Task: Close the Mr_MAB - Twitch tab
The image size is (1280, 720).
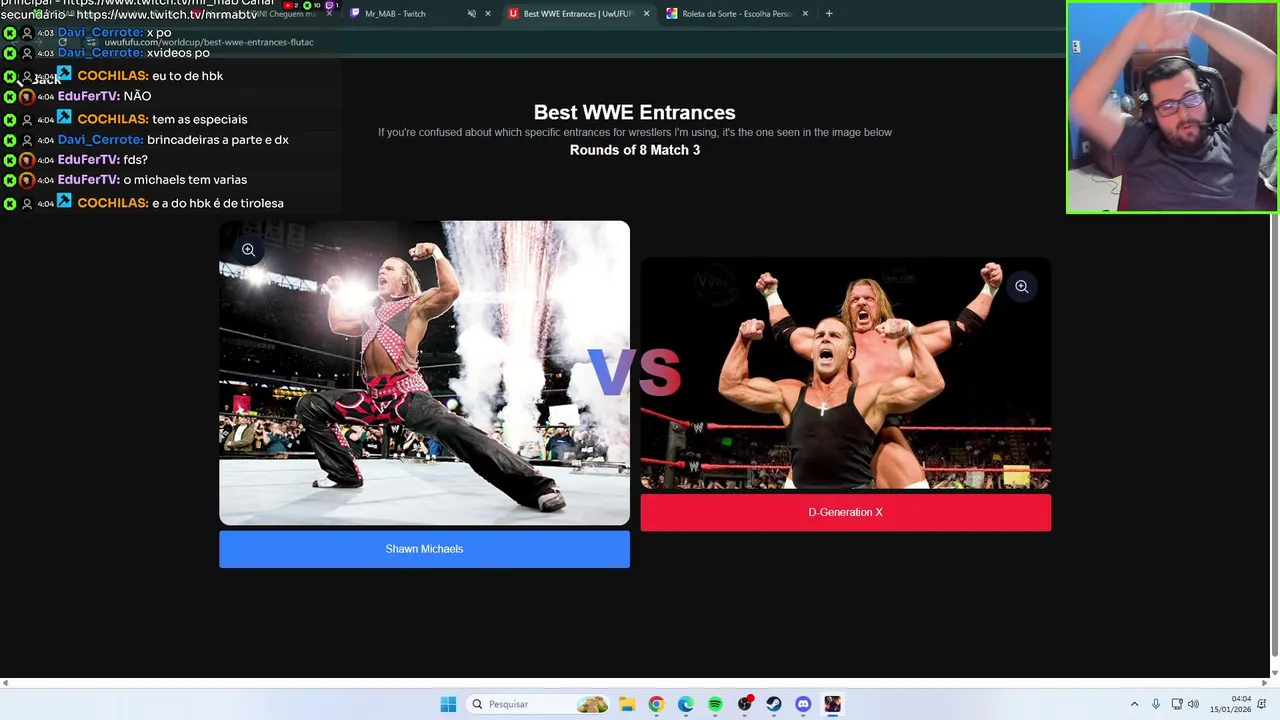Action: pyautogui.click(x=488, y=14)
